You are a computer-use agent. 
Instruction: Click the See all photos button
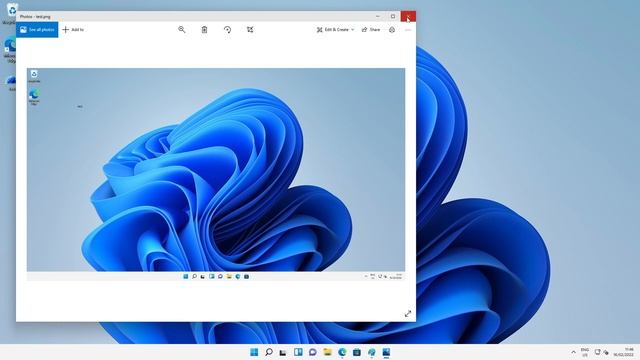click(x=37, y=29)
